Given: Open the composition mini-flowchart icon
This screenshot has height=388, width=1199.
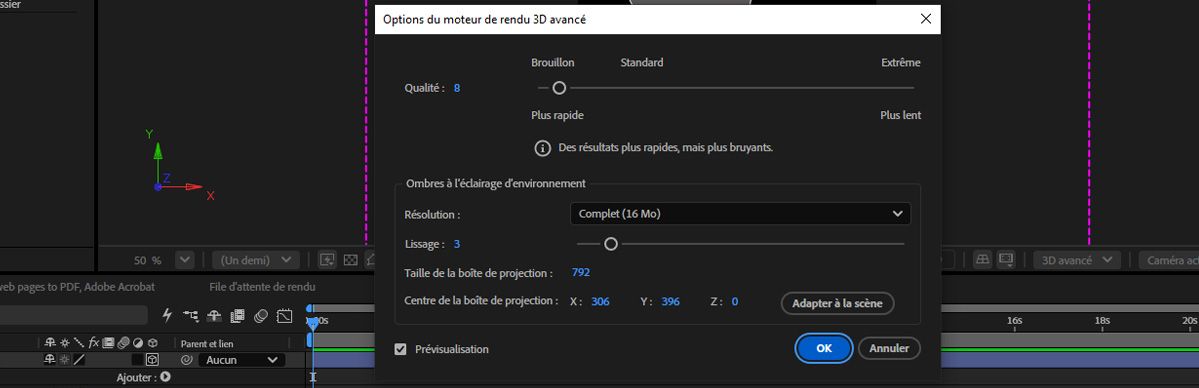Looking at the screenshot, I should pyautogui.click(x=191, y=315).
